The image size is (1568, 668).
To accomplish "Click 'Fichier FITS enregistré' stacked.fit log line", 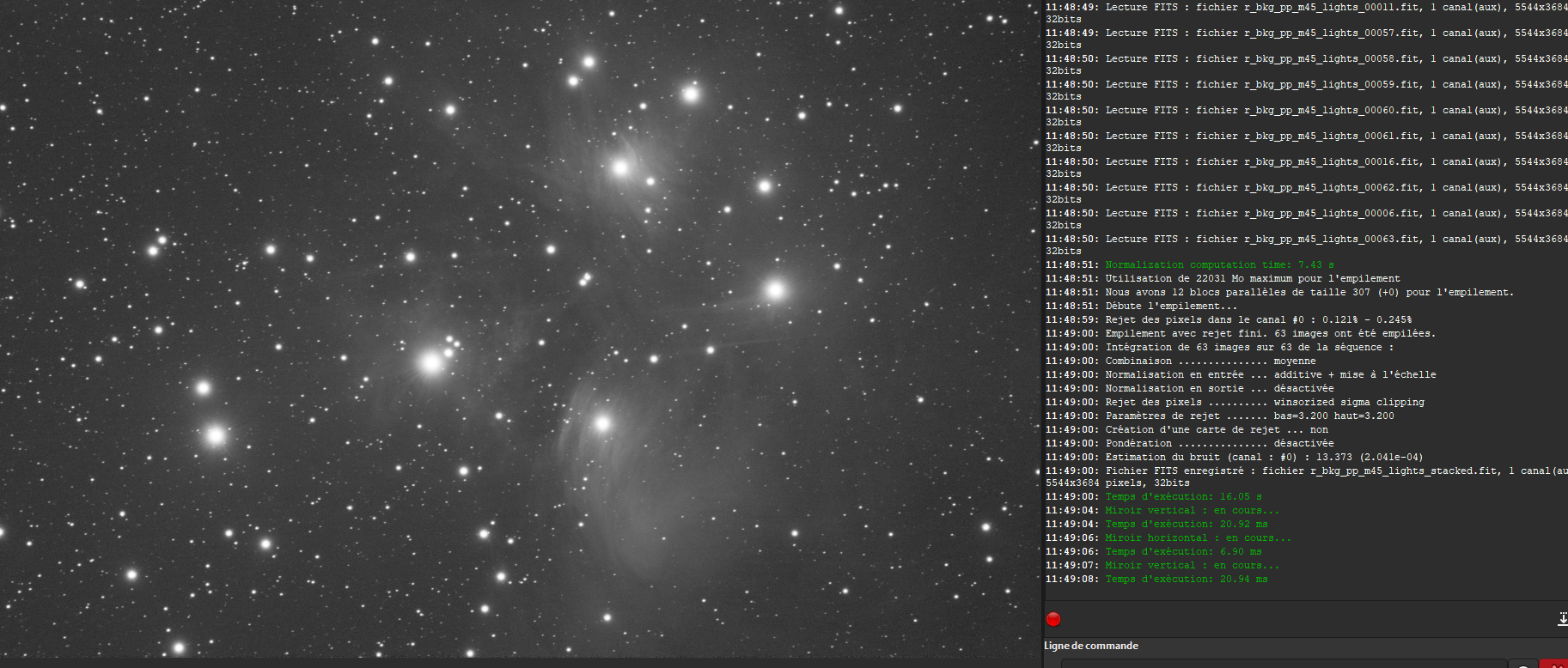I will (1307, 477).
